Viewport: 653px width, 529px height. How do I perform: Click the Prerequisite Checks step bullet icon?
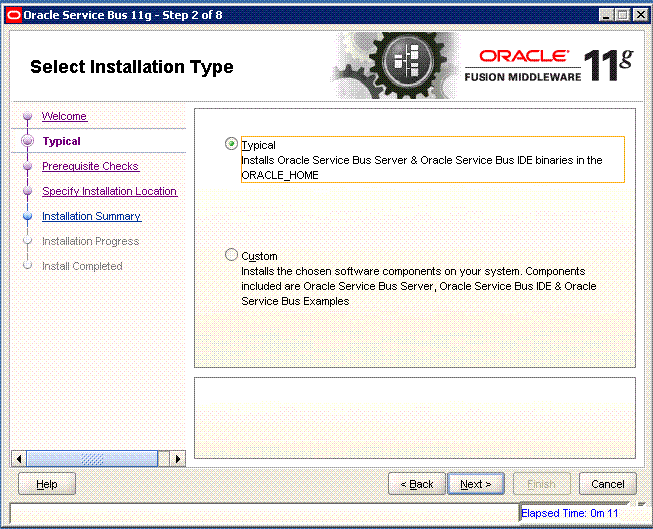(x=27, y=166)
